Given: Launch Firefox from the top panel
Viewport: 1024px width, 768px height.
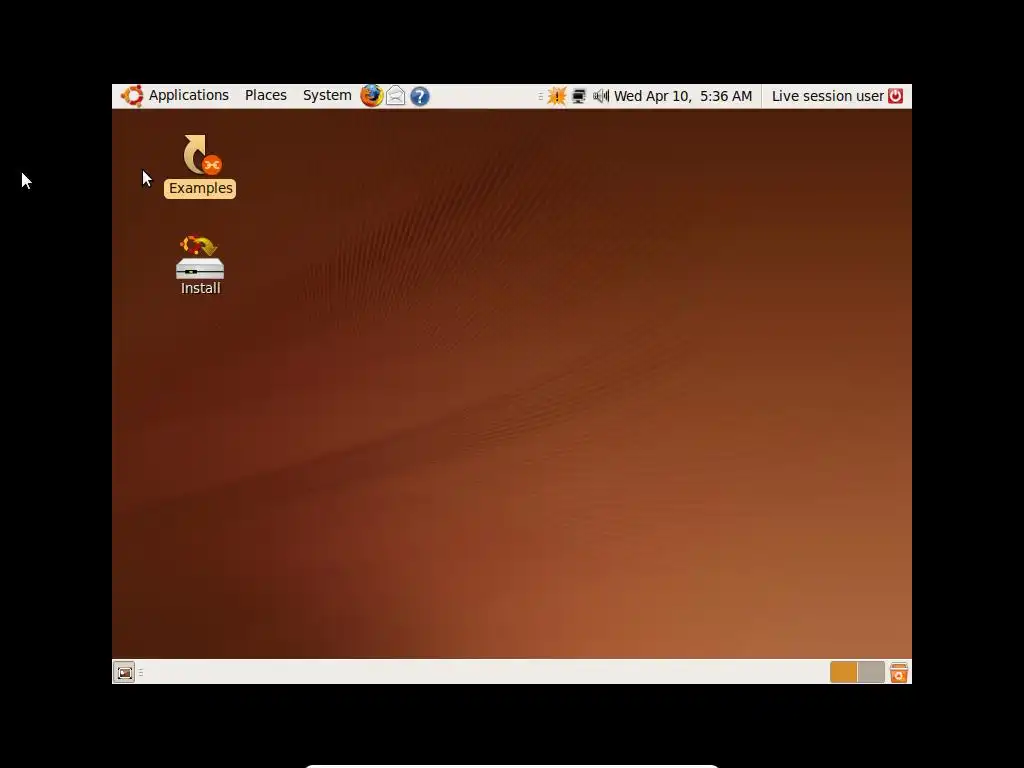Looking at the screenshot, I should 372,96.
